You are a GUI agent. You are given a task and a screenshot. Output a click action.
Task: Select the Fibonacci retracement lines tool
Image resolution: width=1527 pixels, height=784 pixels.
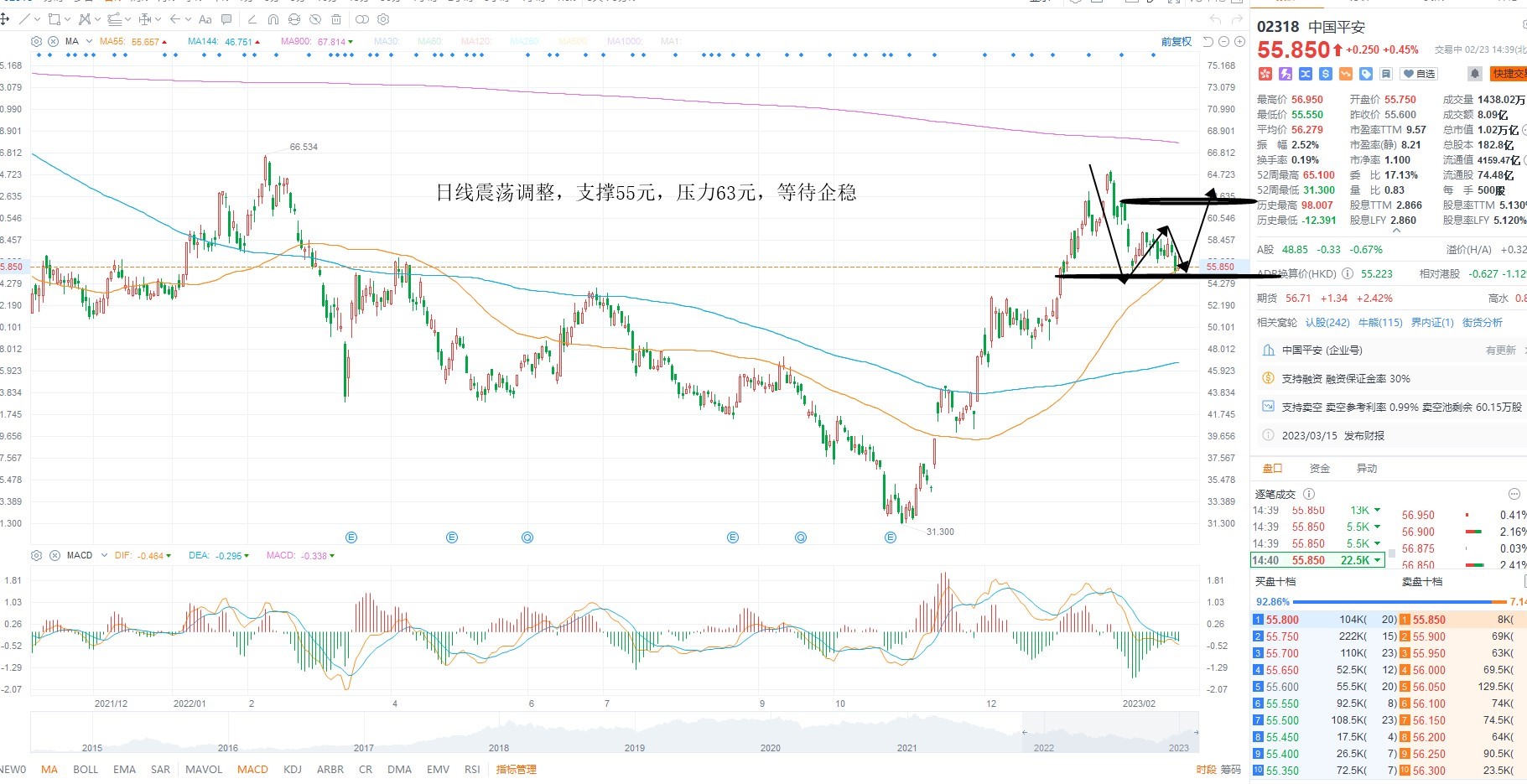(x=114, y=19)
